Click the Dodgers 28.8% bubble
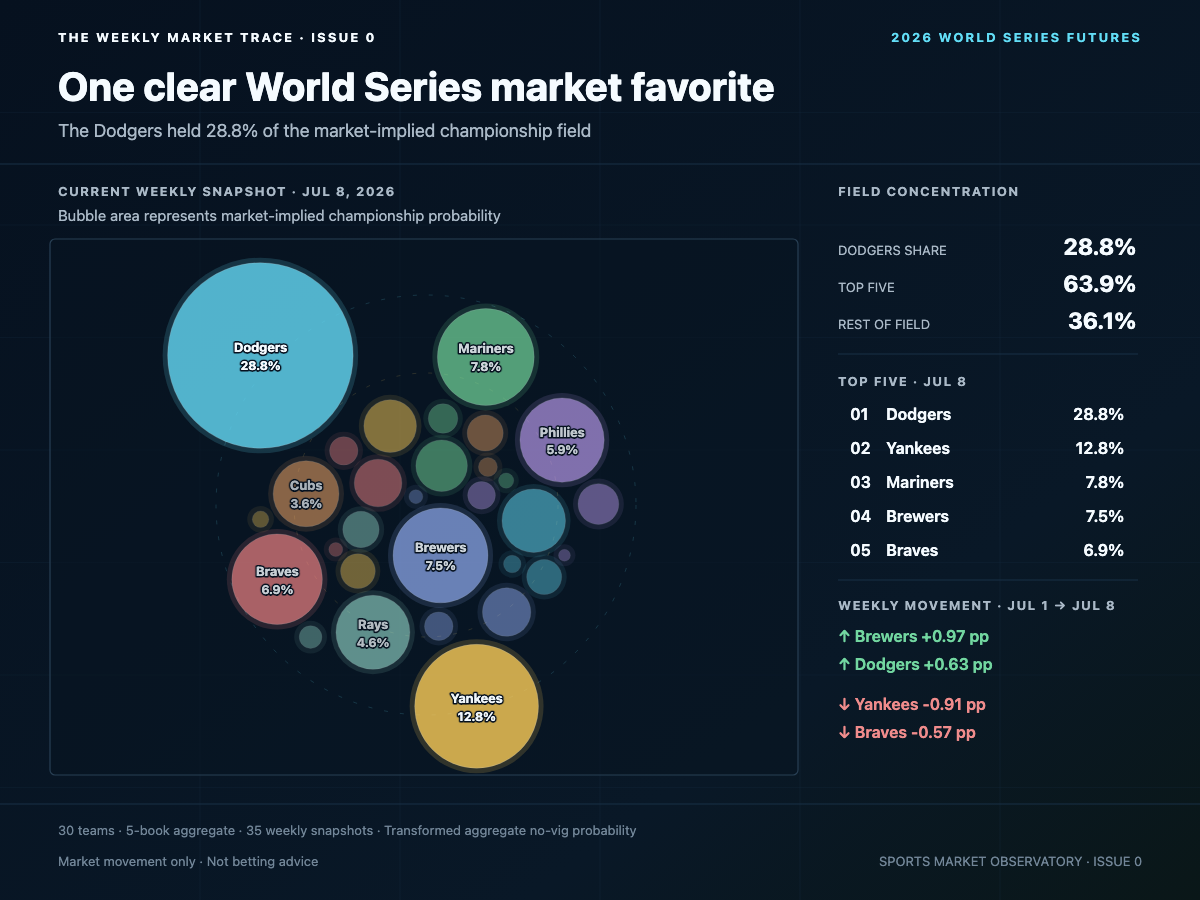The width and height of the screenshot is (1200, 900). pyautogui.click(x=260, y=356)
